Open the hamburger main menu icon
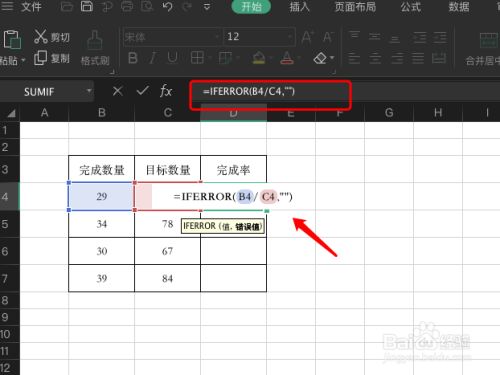500x375 pixels. (x=7, y=6)
